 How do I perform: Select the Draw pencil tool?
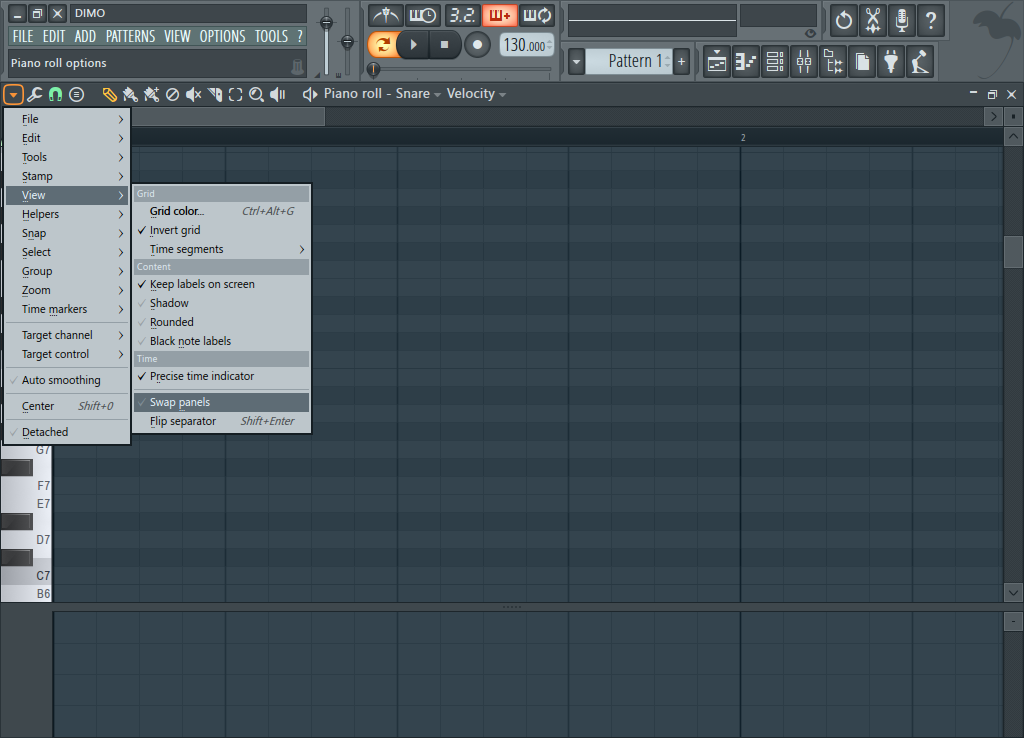109,95
